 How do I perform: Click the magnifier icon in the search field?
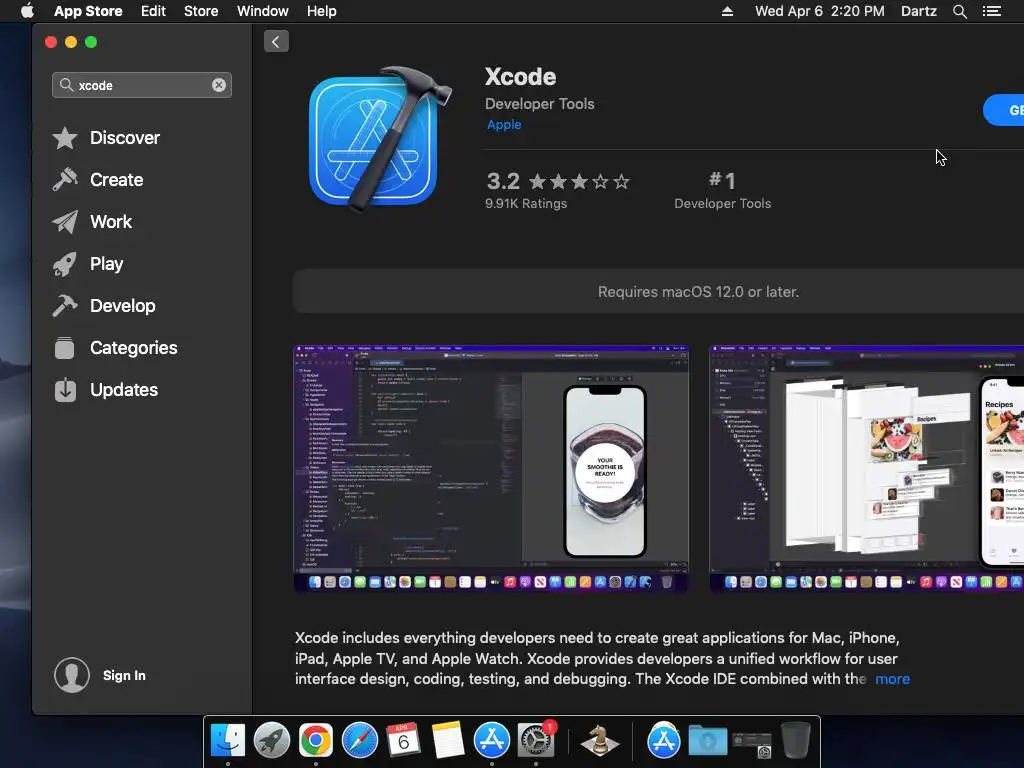point(66,85)
